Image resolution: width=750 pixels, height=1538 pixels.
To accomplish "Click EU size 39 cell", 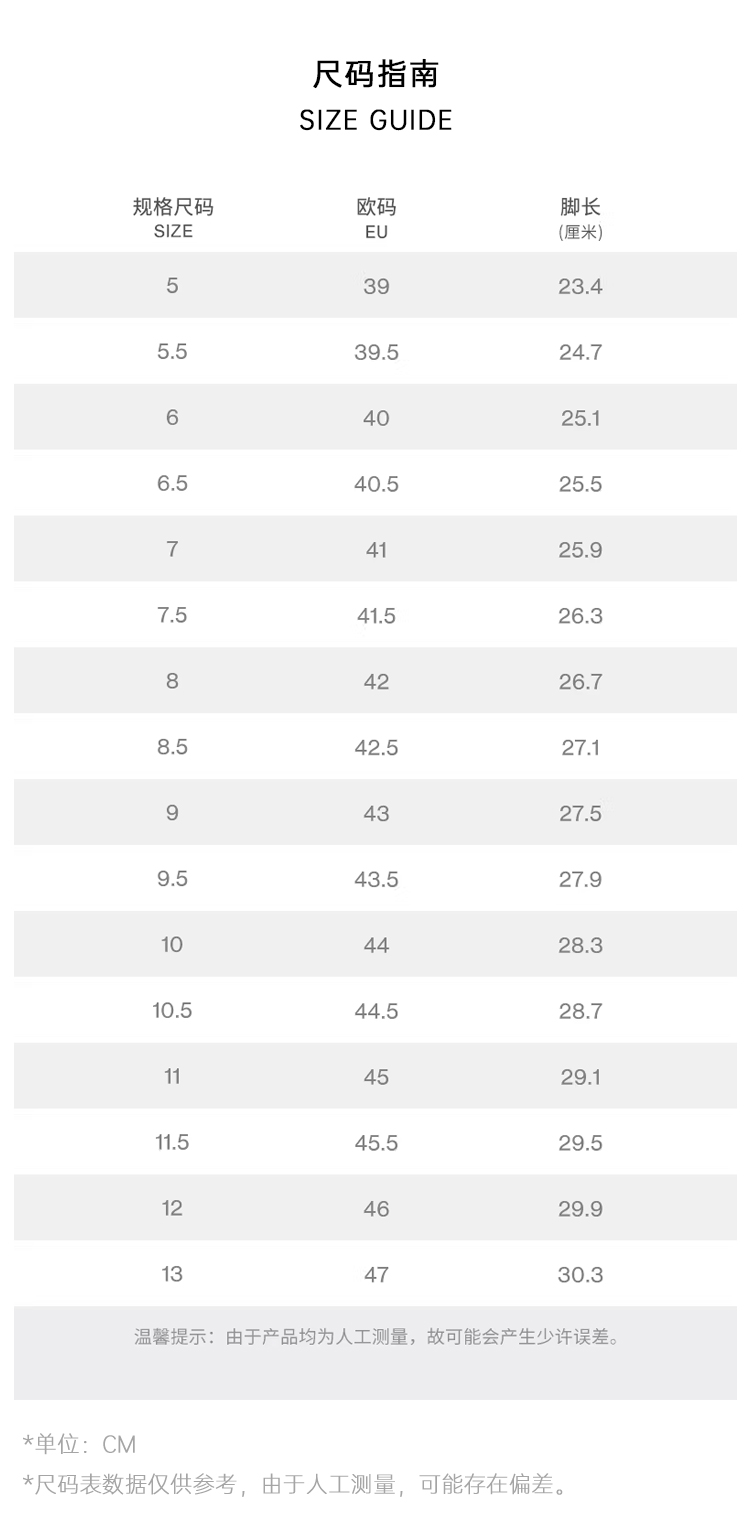I will 376,286.
